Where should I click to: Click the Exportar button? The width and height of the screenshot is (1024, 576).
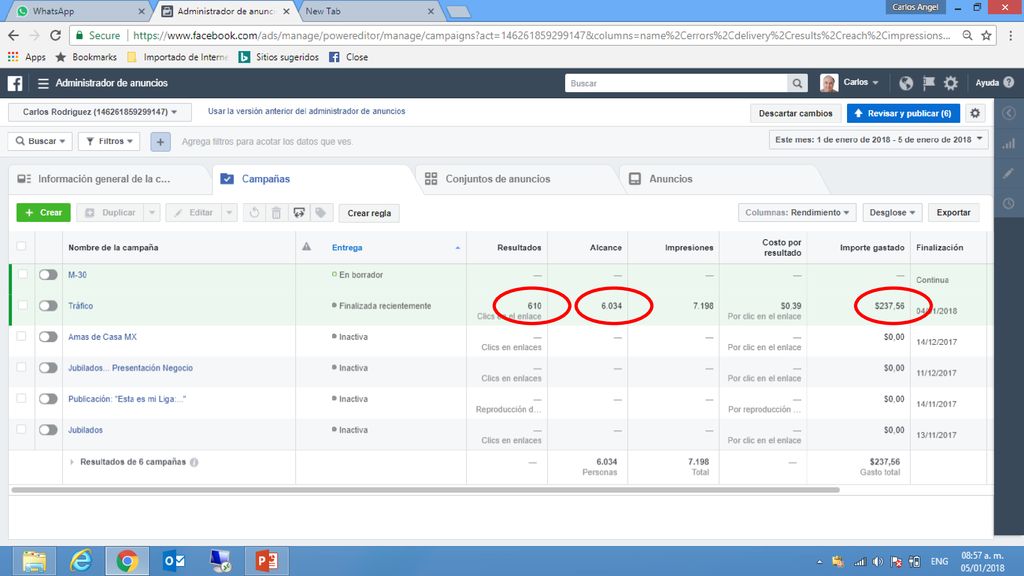pyautogui.click(x=953, y=213)
